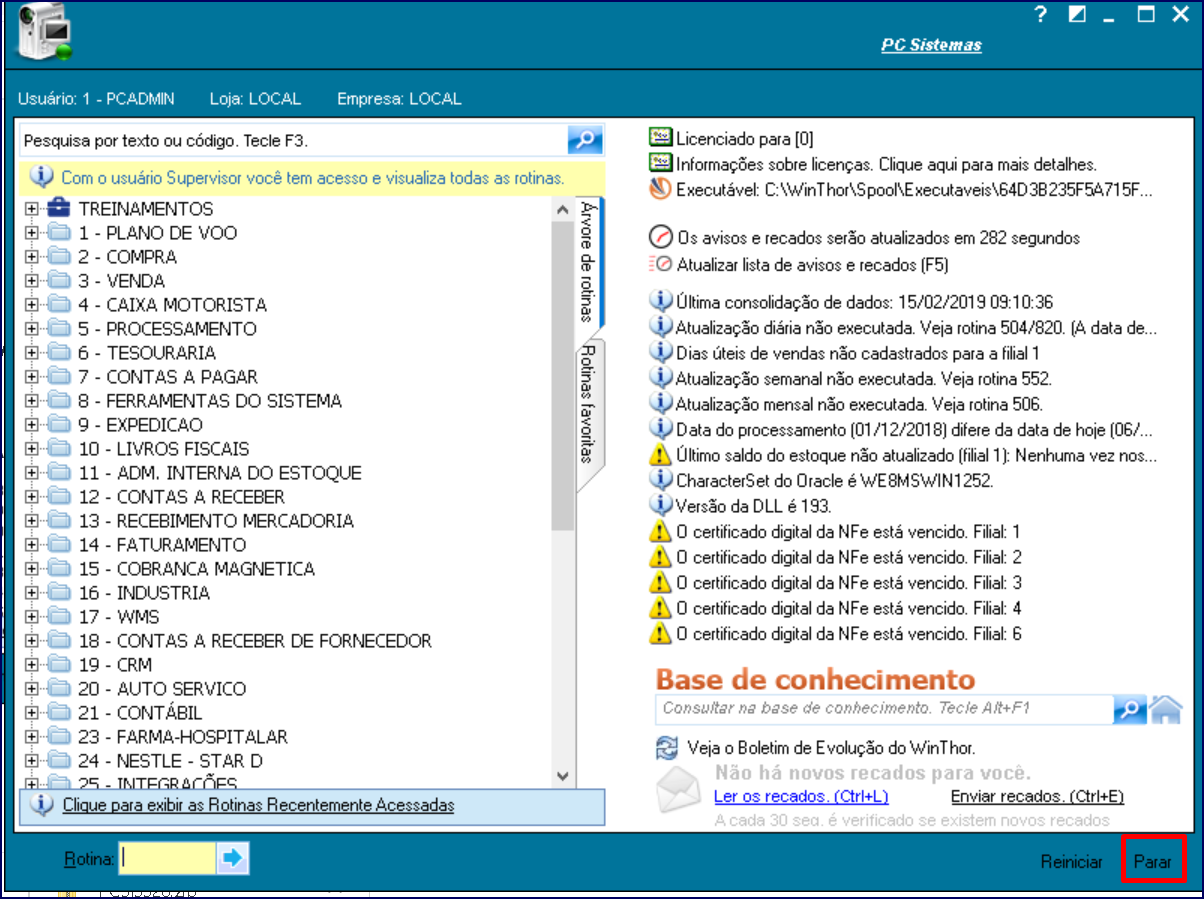Expand the 23 - FARMA-HOSPITALAR node
Viewport: 1204px width, 899px height.
pos(33,737)
